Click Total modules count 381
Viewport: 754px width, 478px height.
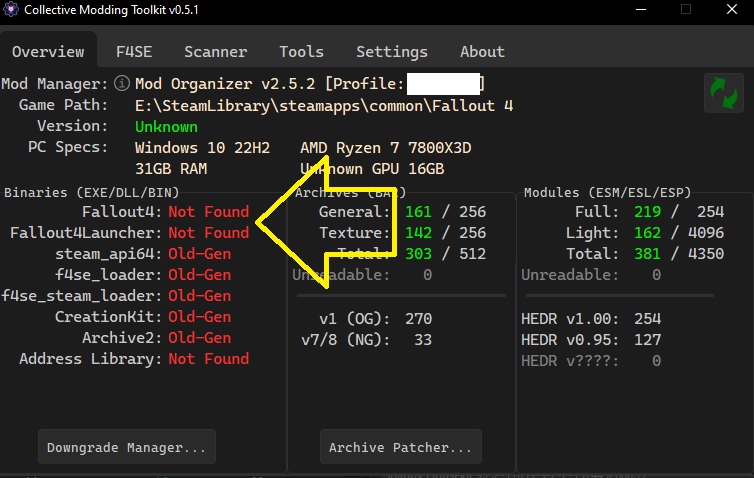647,254
